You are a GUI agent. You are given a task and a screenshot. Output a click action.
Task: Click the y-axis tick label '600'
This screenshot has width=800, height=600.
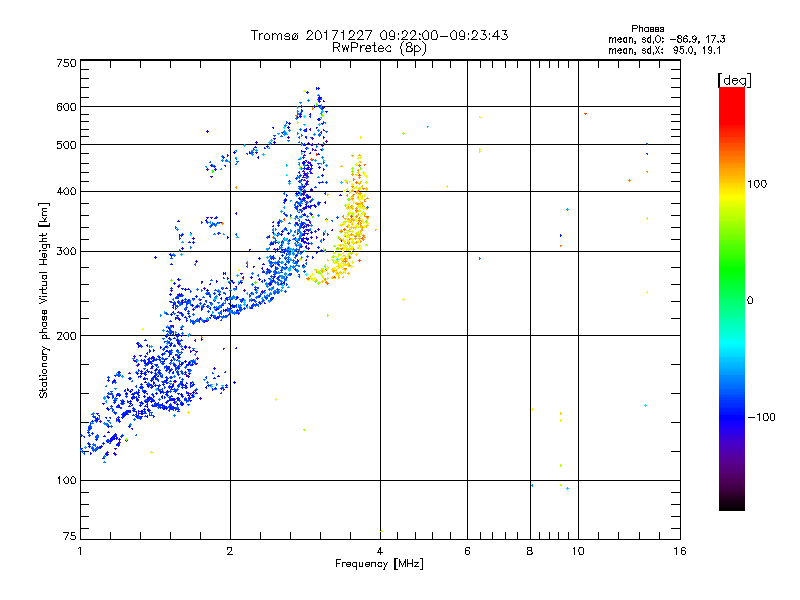[66, 107]
